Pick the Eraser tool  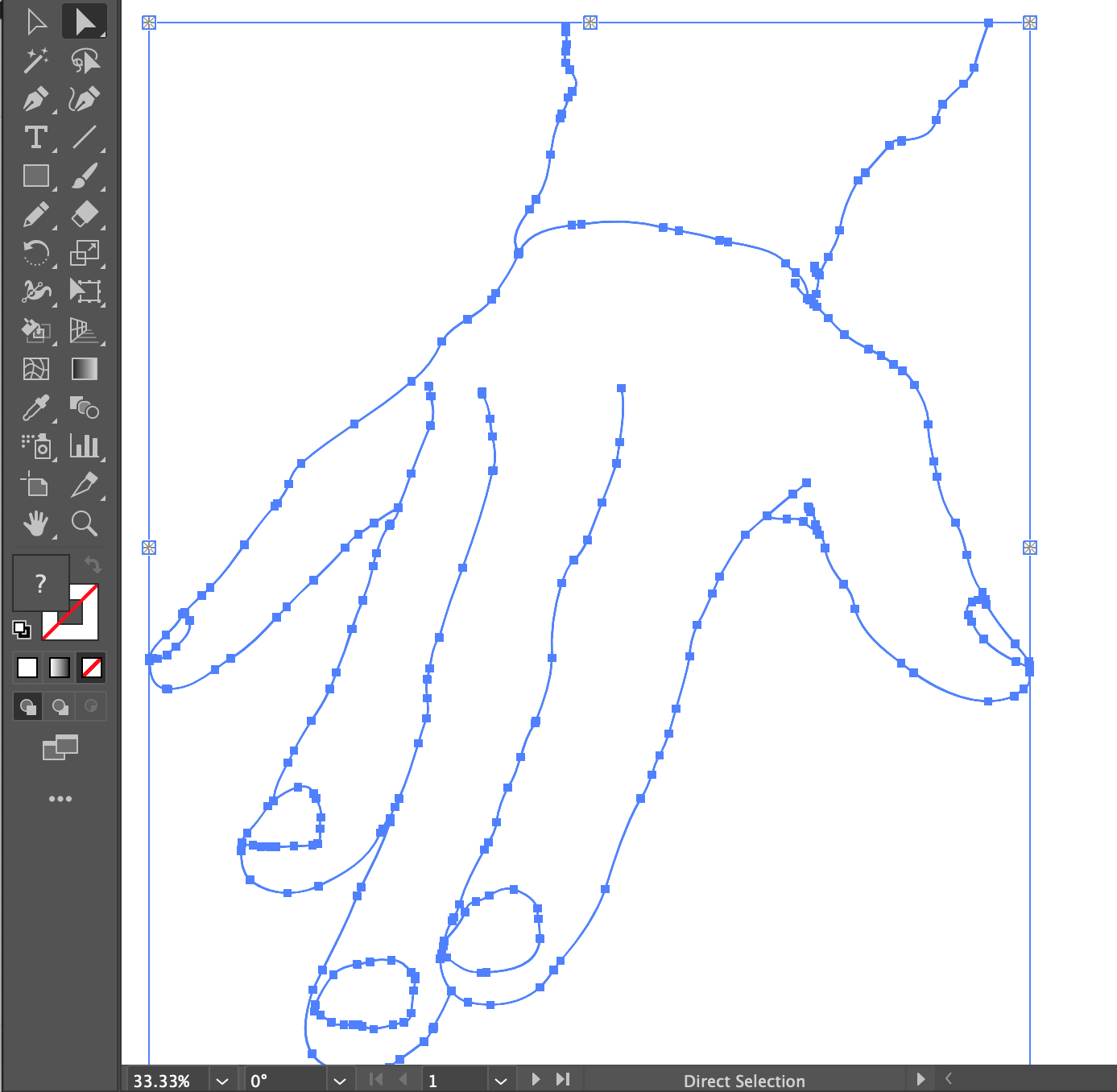pyautogui.click(x=85, y=215)
